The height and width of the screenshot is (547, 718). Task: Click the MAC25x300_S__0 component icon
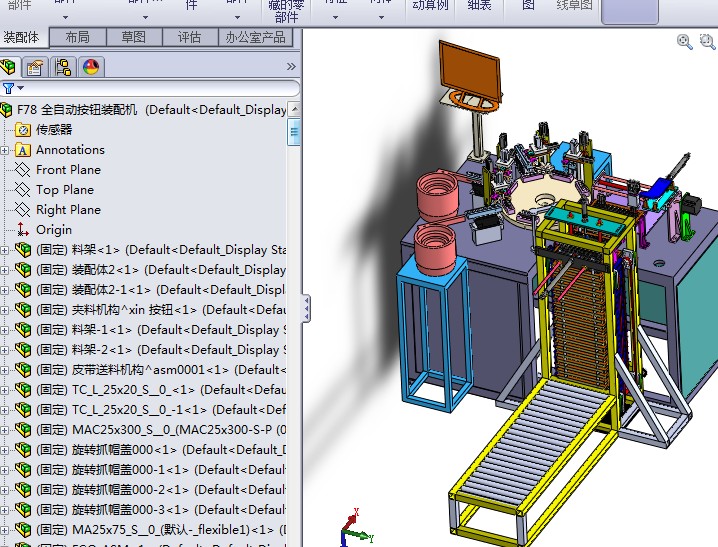(x=23, y=429)
